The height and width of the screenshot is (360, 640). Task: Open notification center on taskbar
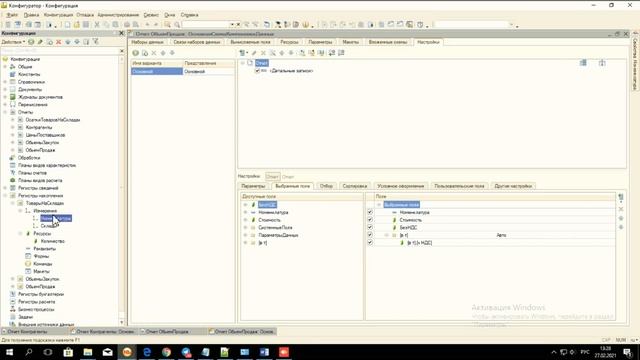tap(628, 352)
